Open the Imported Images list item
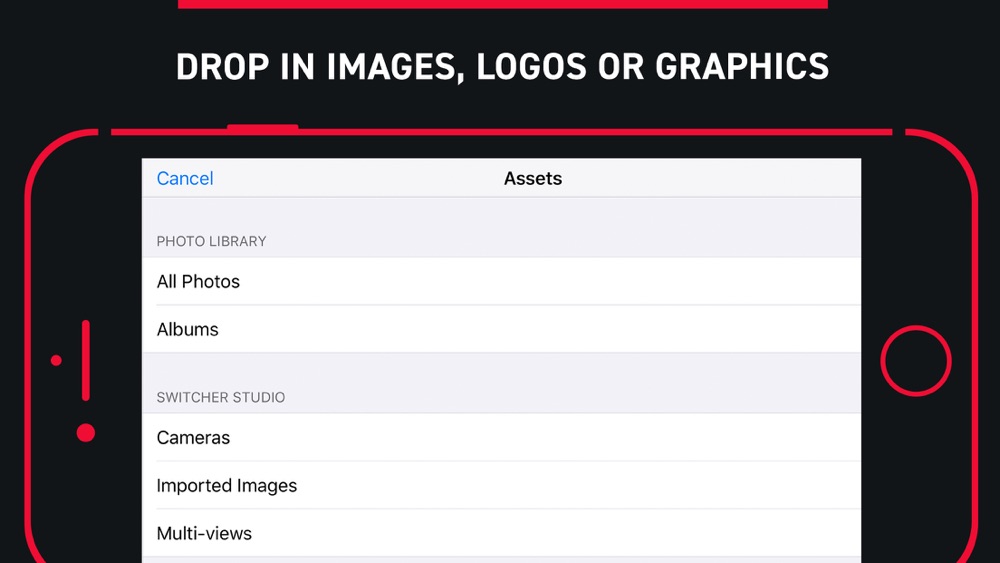 501,485
